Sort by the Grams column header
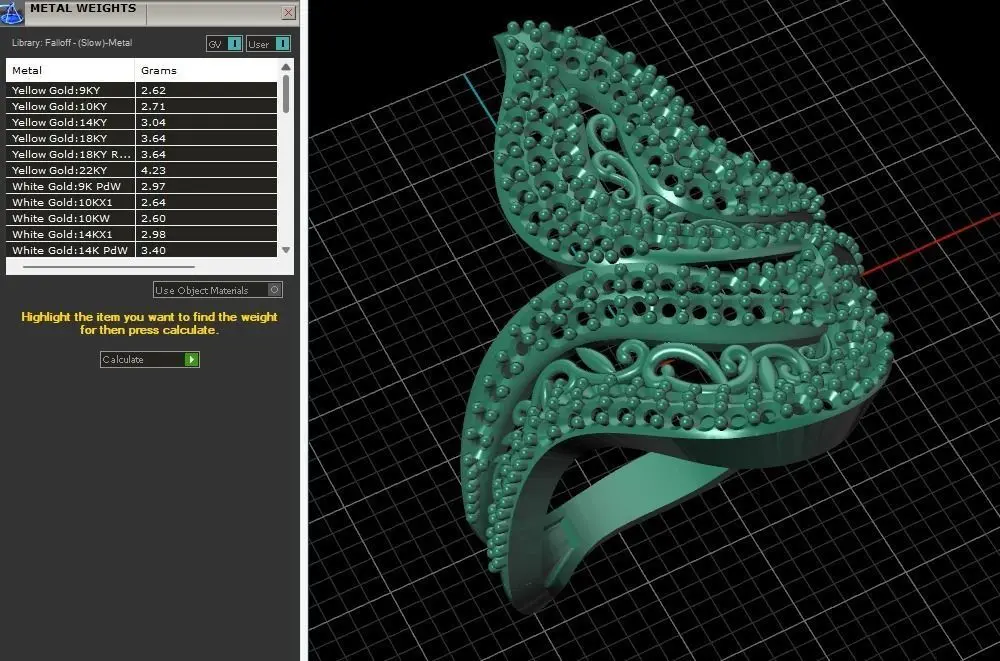The width and height of the screenshot is (1000, 661). (x=205, y=70)
